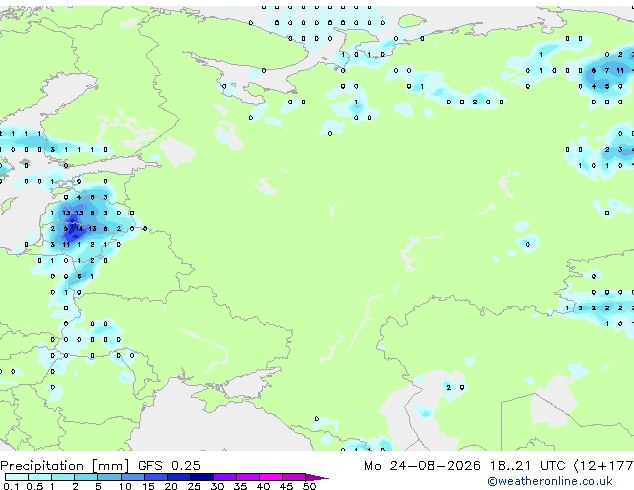This screenshot has height=490, width=634.
Task: Click the legend label "45"
Action: click(286, 486)
